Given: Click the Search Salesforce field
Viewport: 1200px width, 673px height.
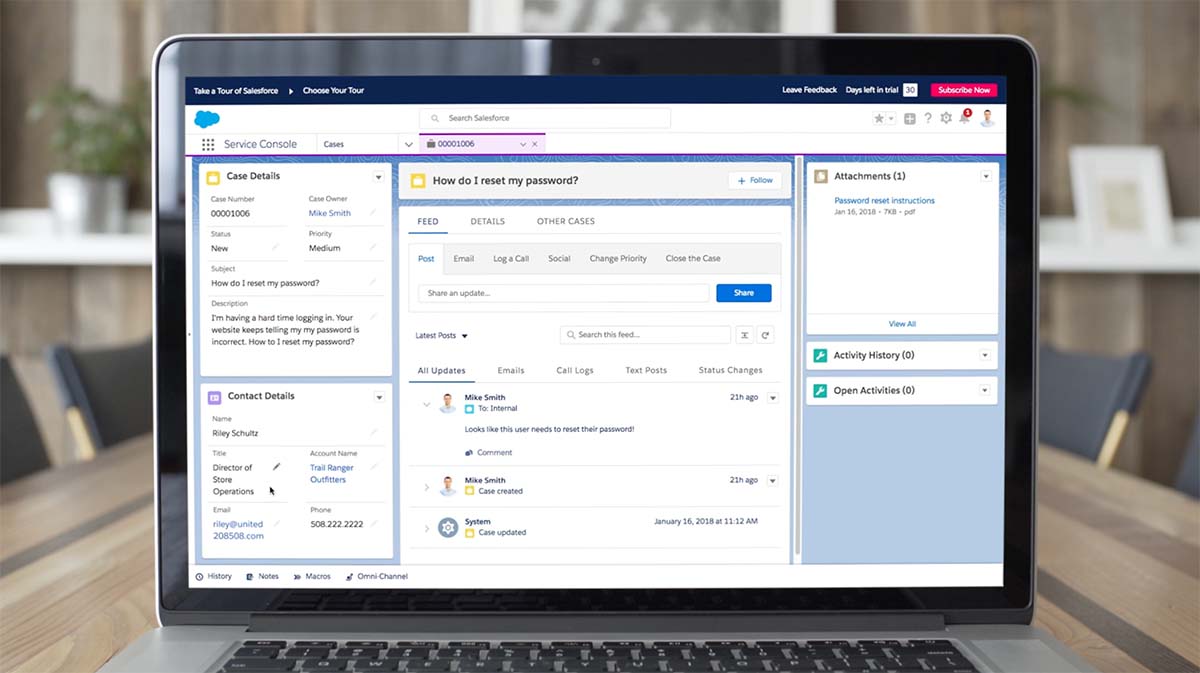Looking at the screenshot, I should click(x=545, y=118).
